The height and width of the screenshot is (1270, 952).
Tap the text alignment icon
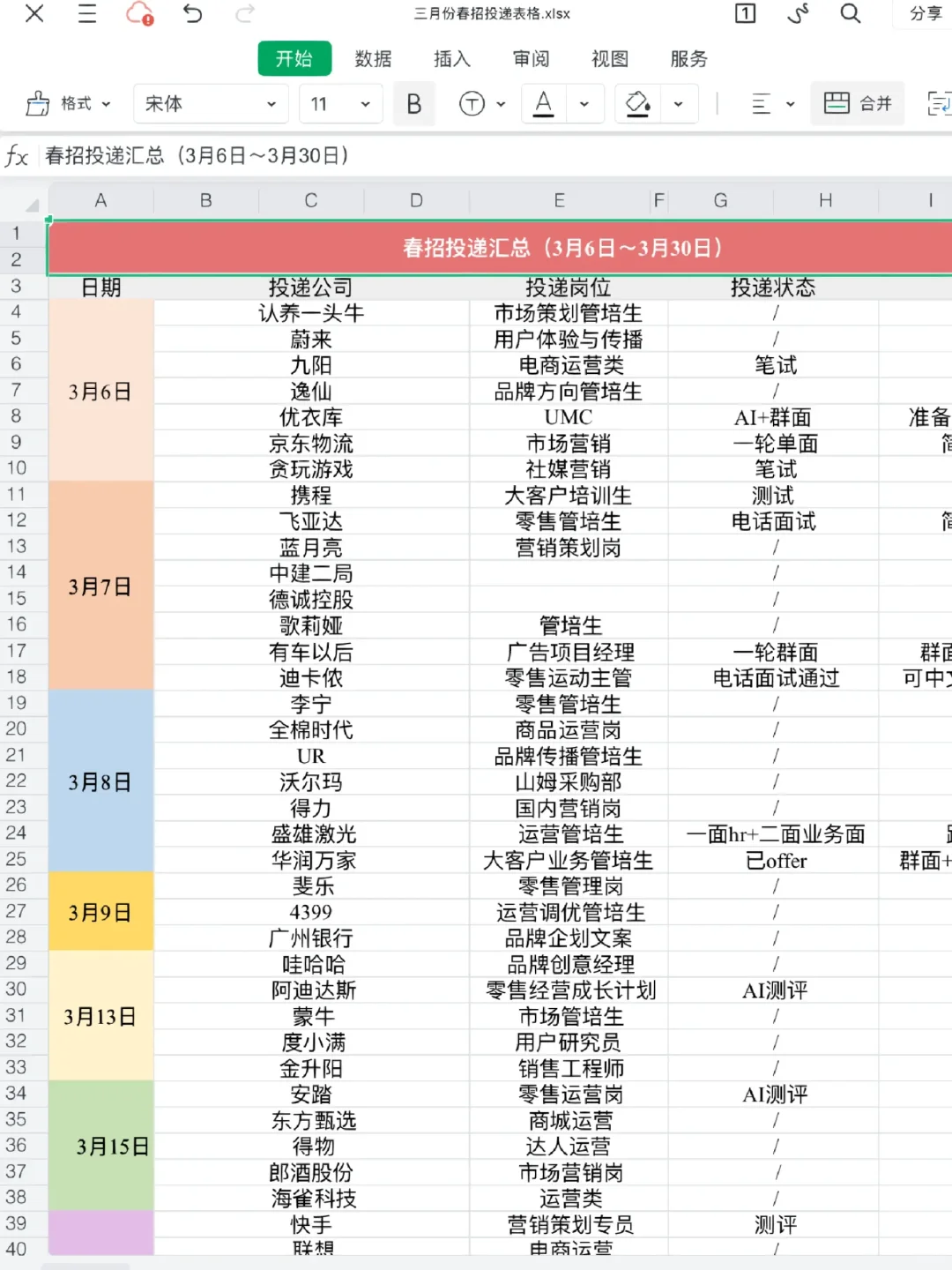pos(761,104)
